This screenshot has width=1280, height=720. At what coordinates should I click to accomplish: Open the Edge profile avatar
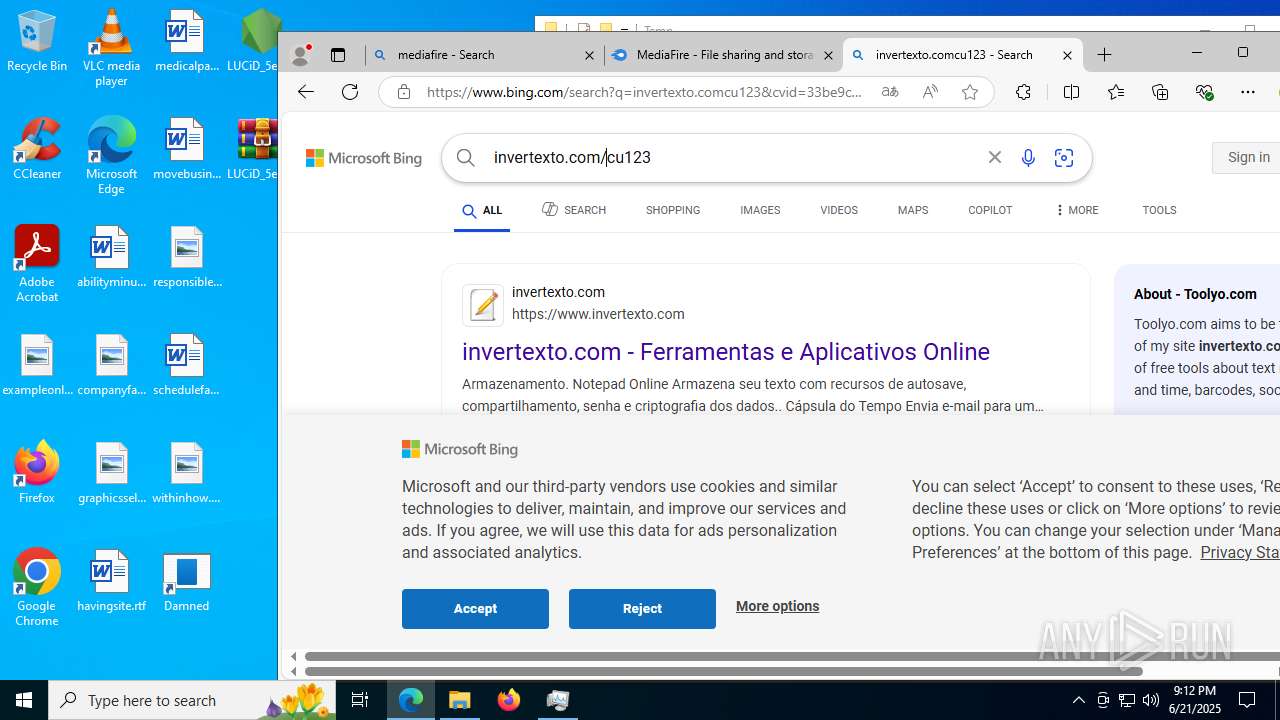[300, 55]
